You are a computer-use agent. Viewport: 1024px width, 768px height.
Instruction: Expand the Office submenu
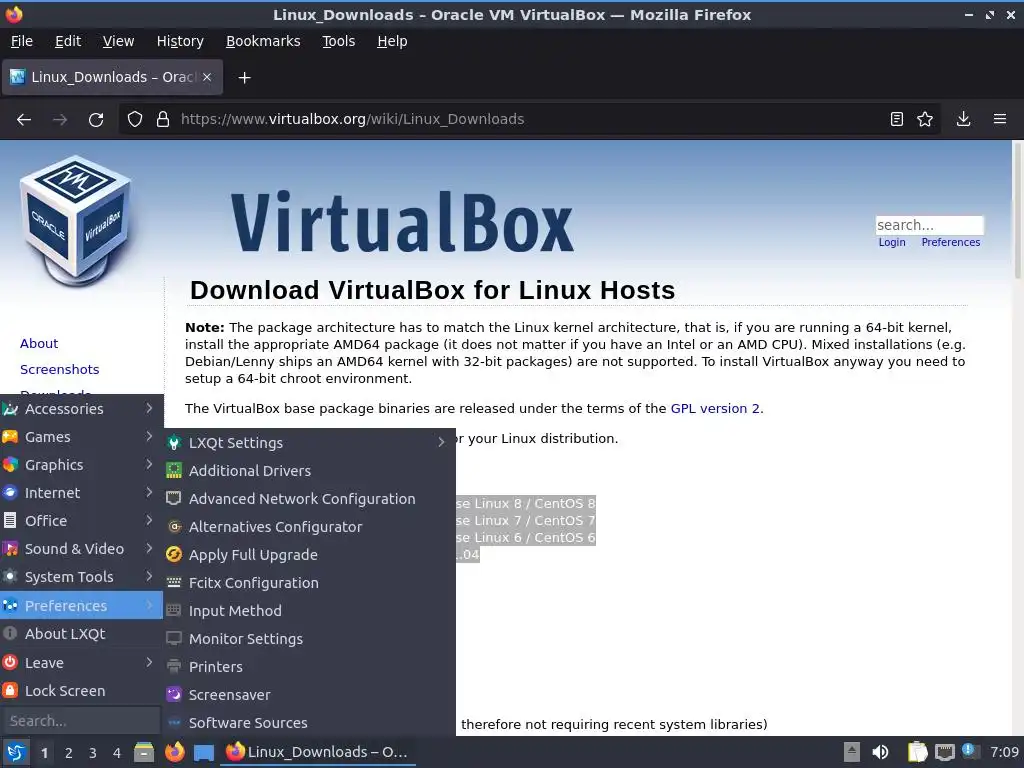pyautogui.click(x=81, y=521)
